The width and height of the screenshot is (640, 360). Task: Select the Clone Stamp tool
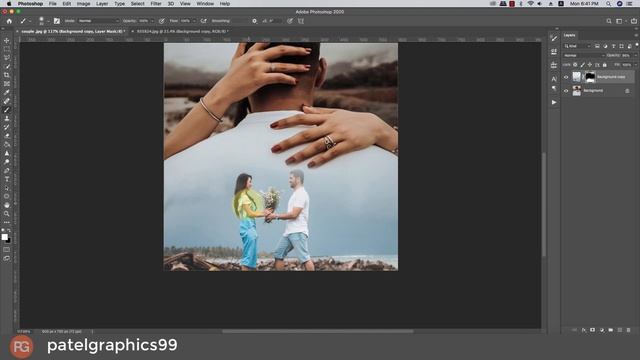(x=7, y=118)
